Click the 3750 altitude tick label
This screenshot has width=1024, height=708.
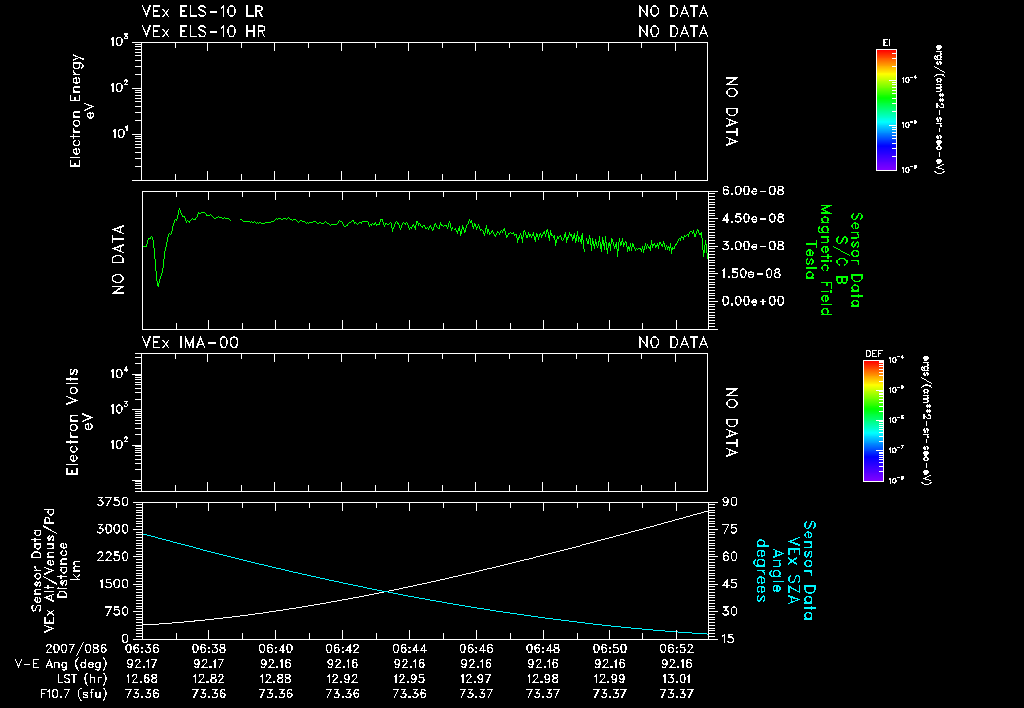(x=112, y=502)
